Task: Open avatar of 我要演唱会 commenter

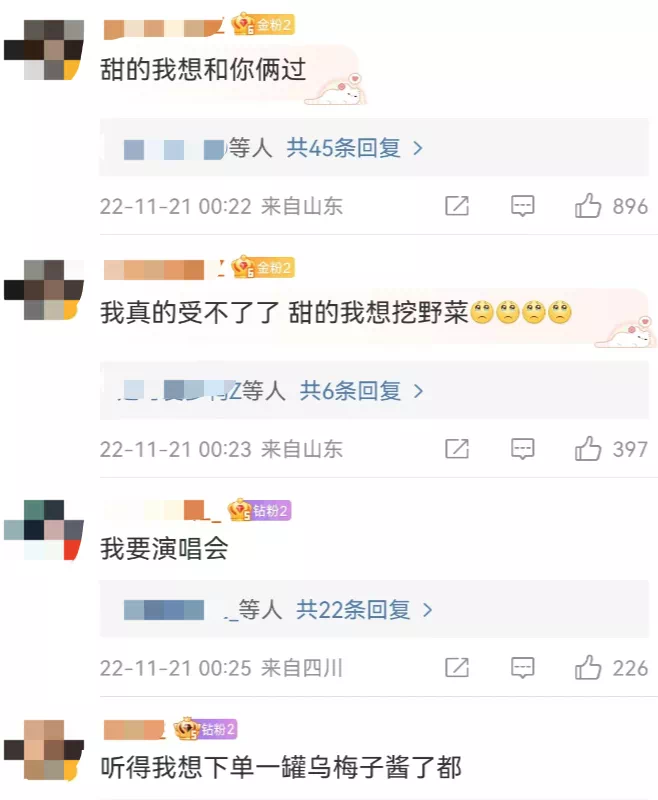Action: [44, 530]
